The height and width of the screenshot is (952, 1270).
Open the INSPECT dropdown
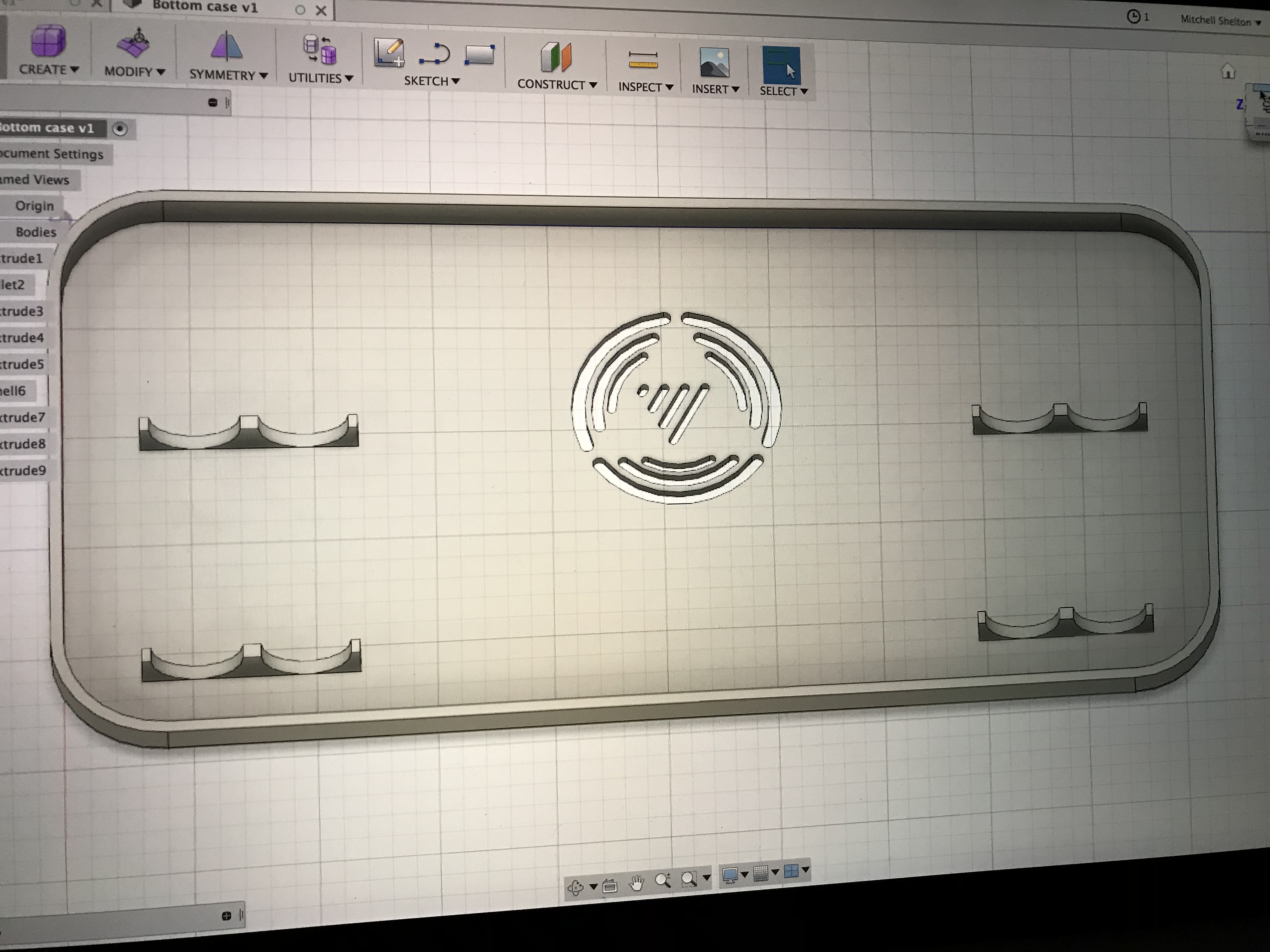coord(645,87)
